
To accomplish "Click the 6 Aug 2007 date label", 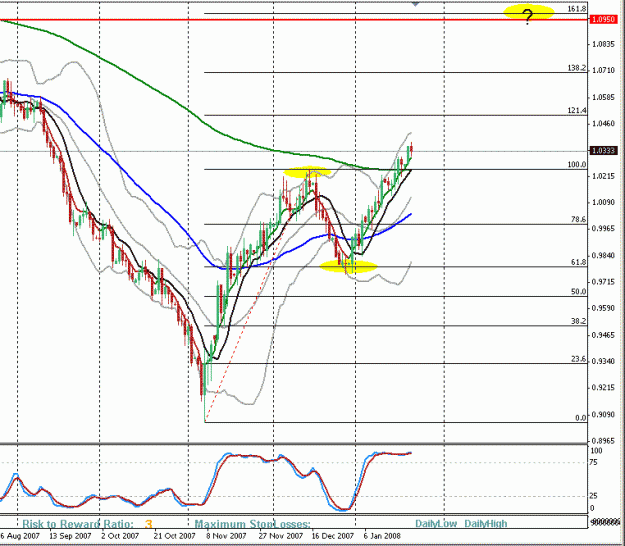I will point(20,536).
